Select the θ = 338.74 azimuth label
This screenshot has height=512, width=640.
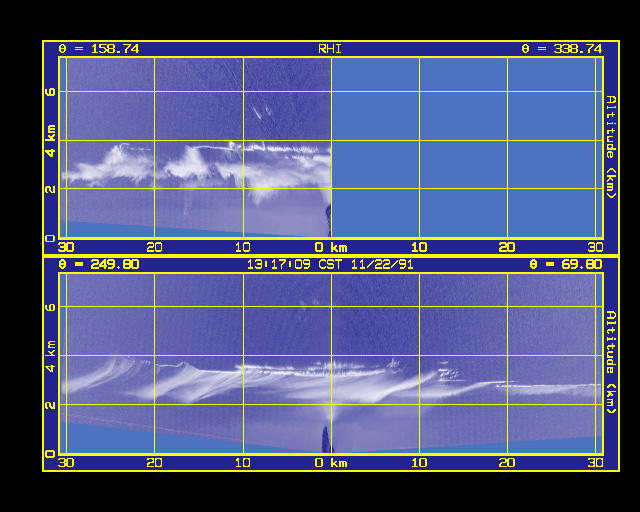point(562,49)
